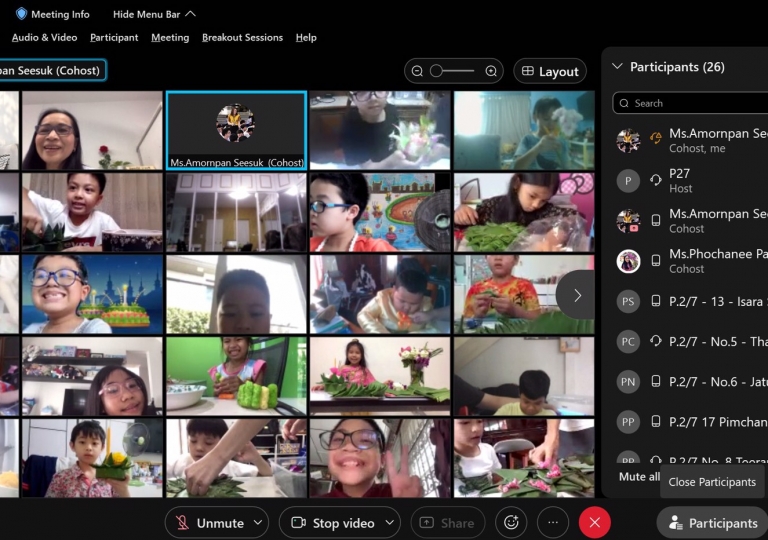The image size is (768, 540).
Task: Click the Meeting Info shield icon
Action: click(x=22, y=14)
